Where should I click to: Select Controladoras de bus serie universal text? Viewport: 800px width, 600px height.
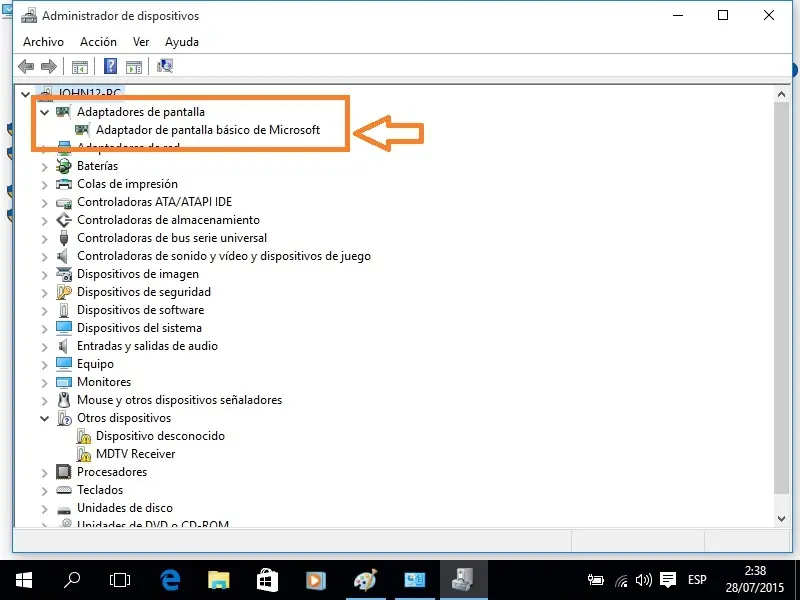tap(172, 238)
